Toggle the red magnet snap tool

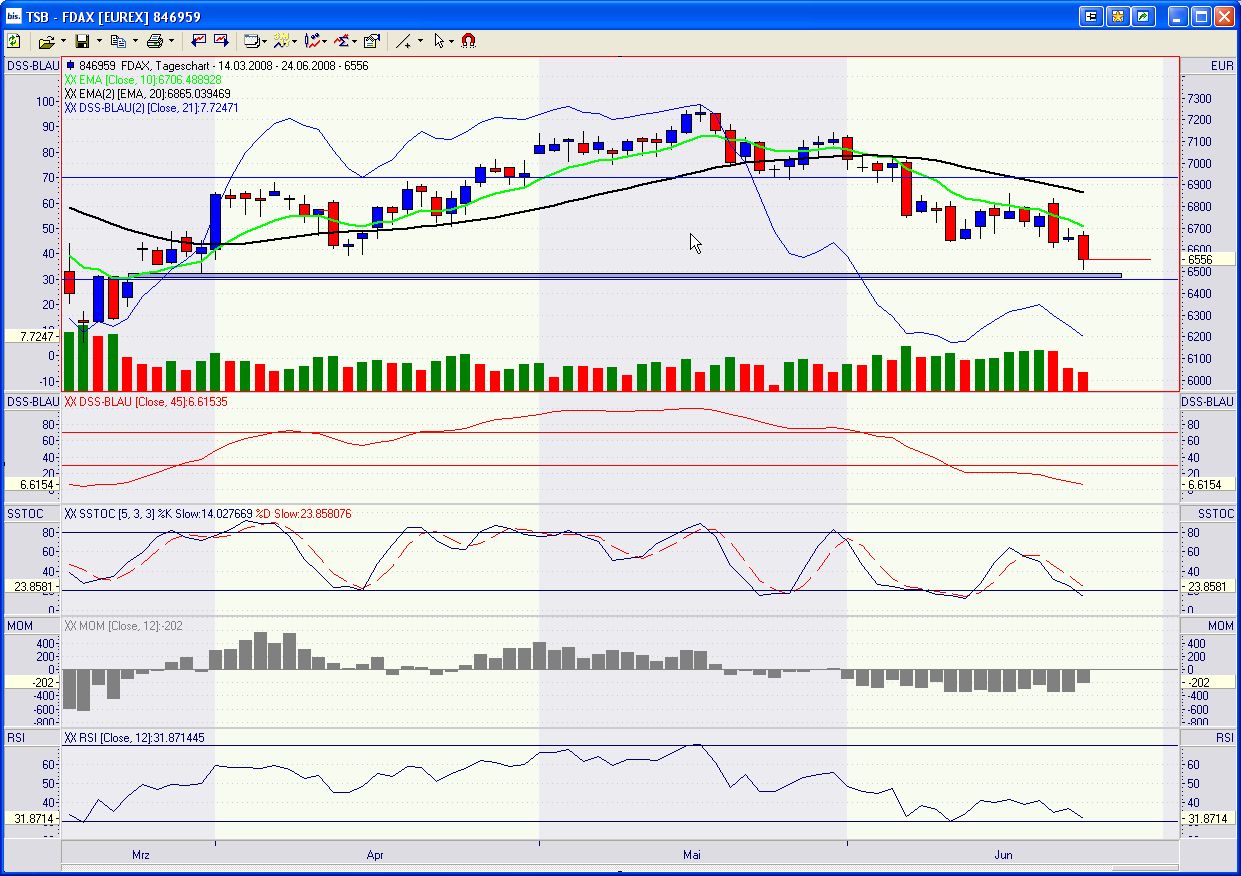[468, 41]
